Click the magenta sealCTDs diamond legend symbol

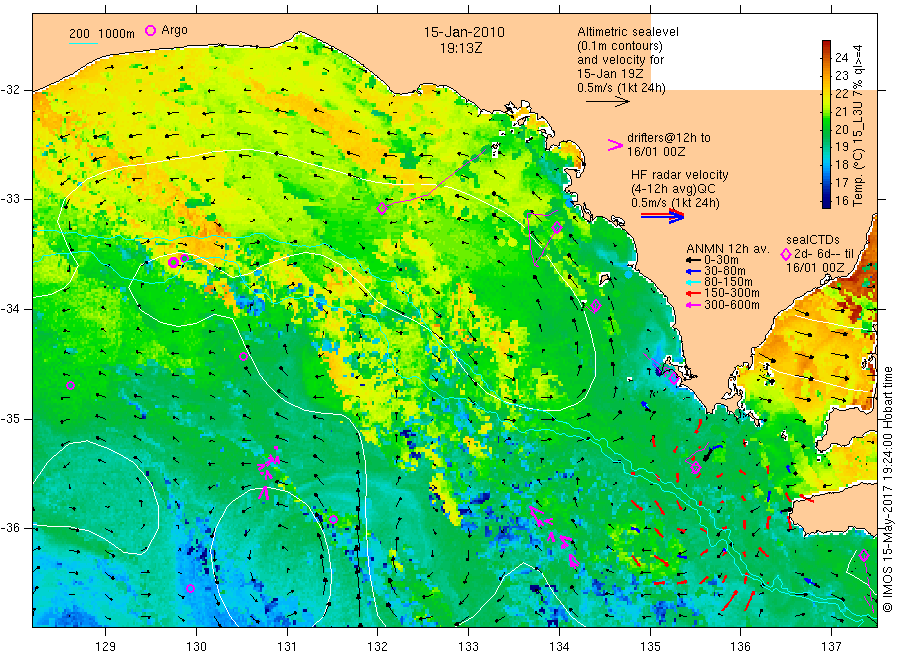[x=785, y=254]
